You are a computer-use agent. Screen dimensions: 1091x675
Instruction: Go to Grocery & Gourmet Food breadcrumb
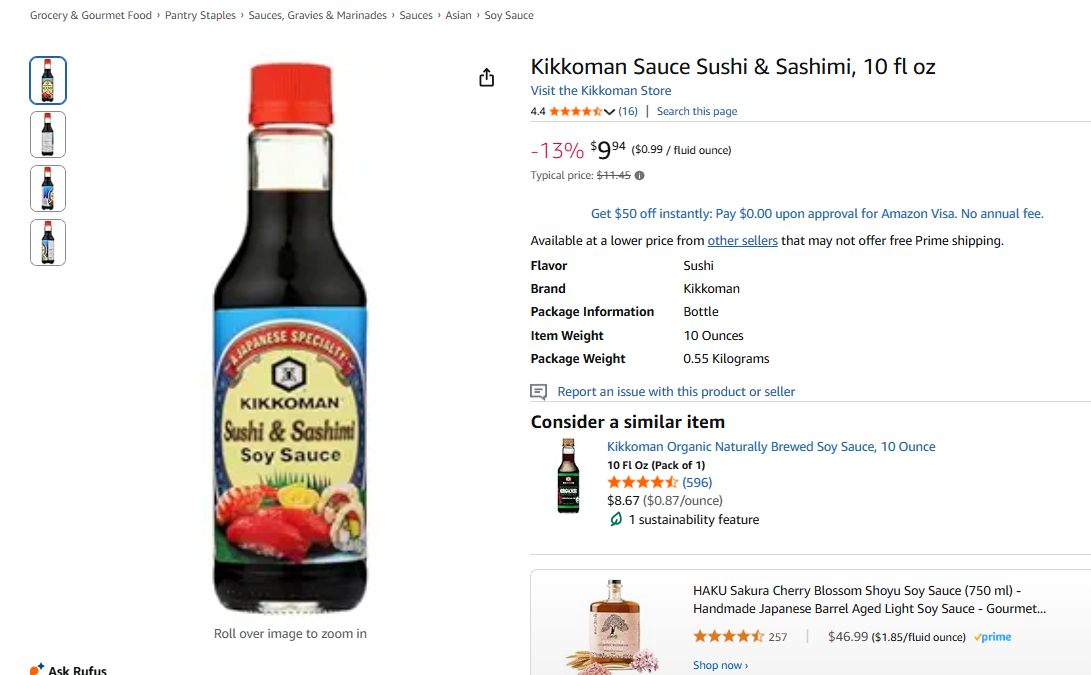coord(90,15)
